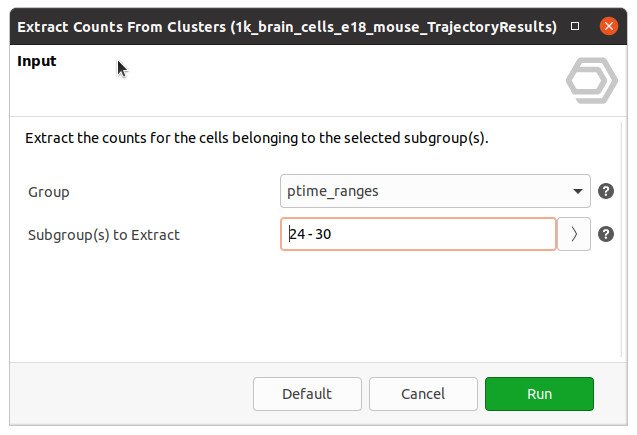637x435 pixels.
Task: Focus the subgroup field containing 24 - 30
Action: 418,235
